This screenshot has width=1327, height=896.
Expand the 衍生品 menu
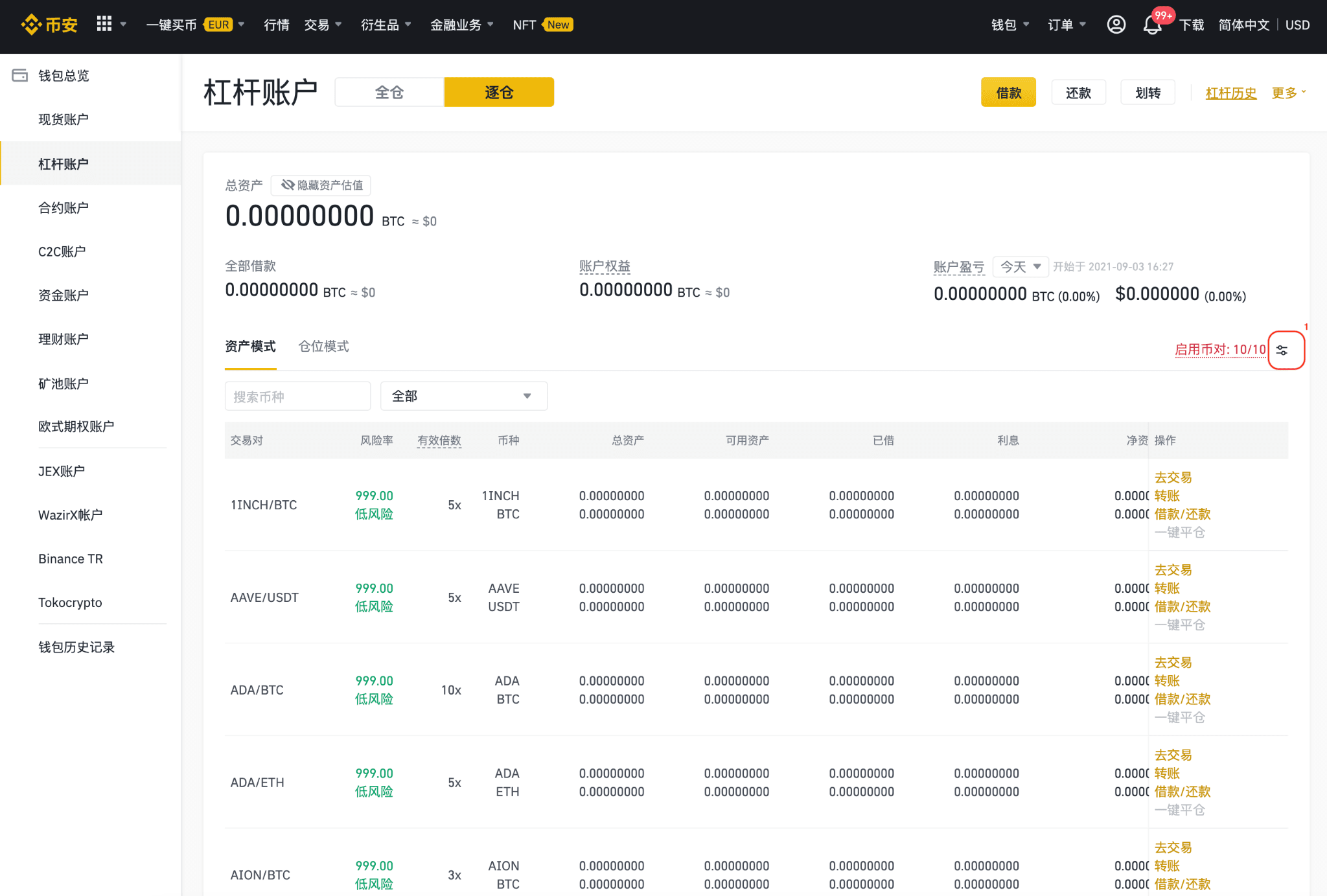[x=386, y=25]
